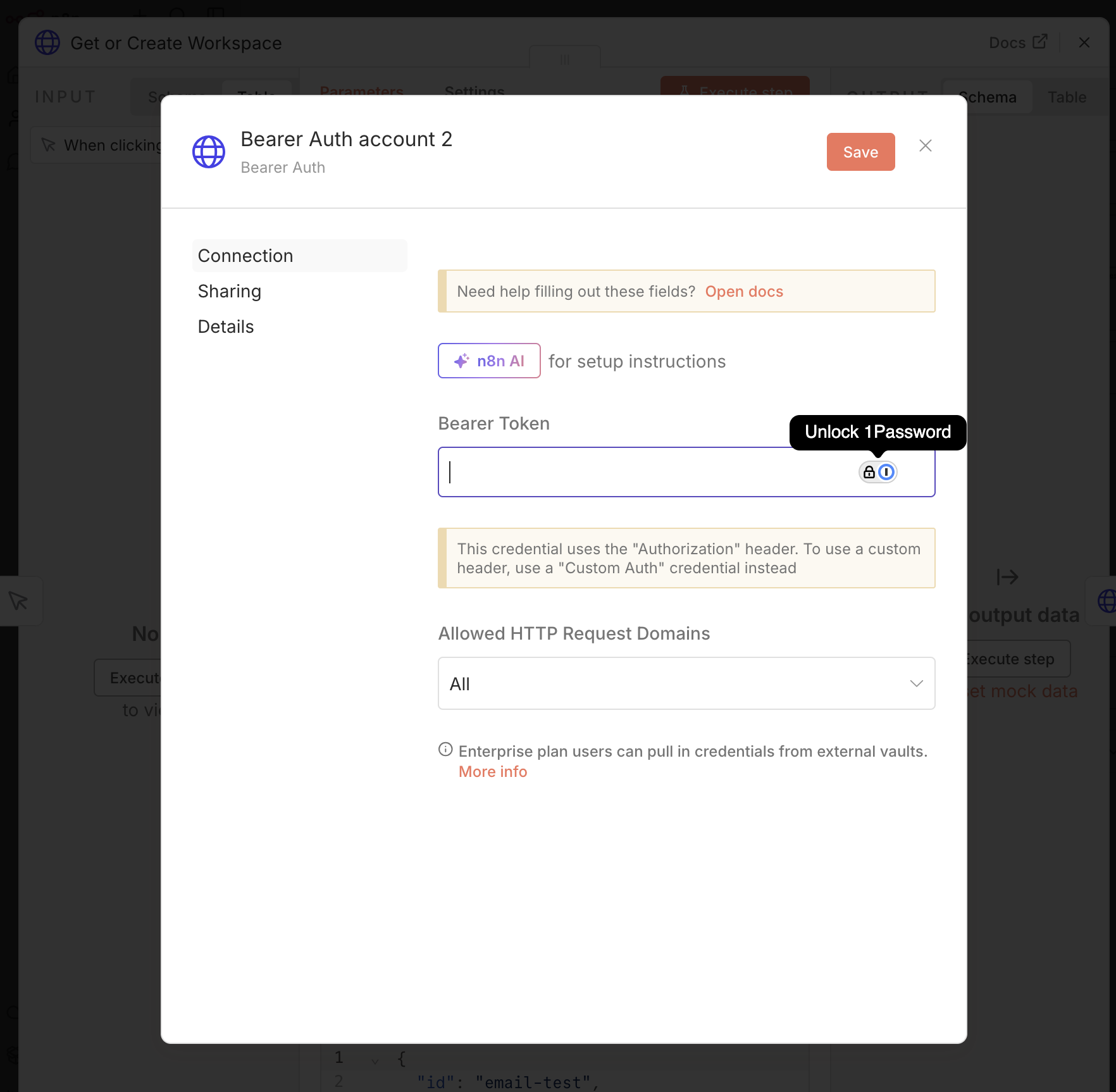Click the Unlock 1Password prompt

(877, 432)
